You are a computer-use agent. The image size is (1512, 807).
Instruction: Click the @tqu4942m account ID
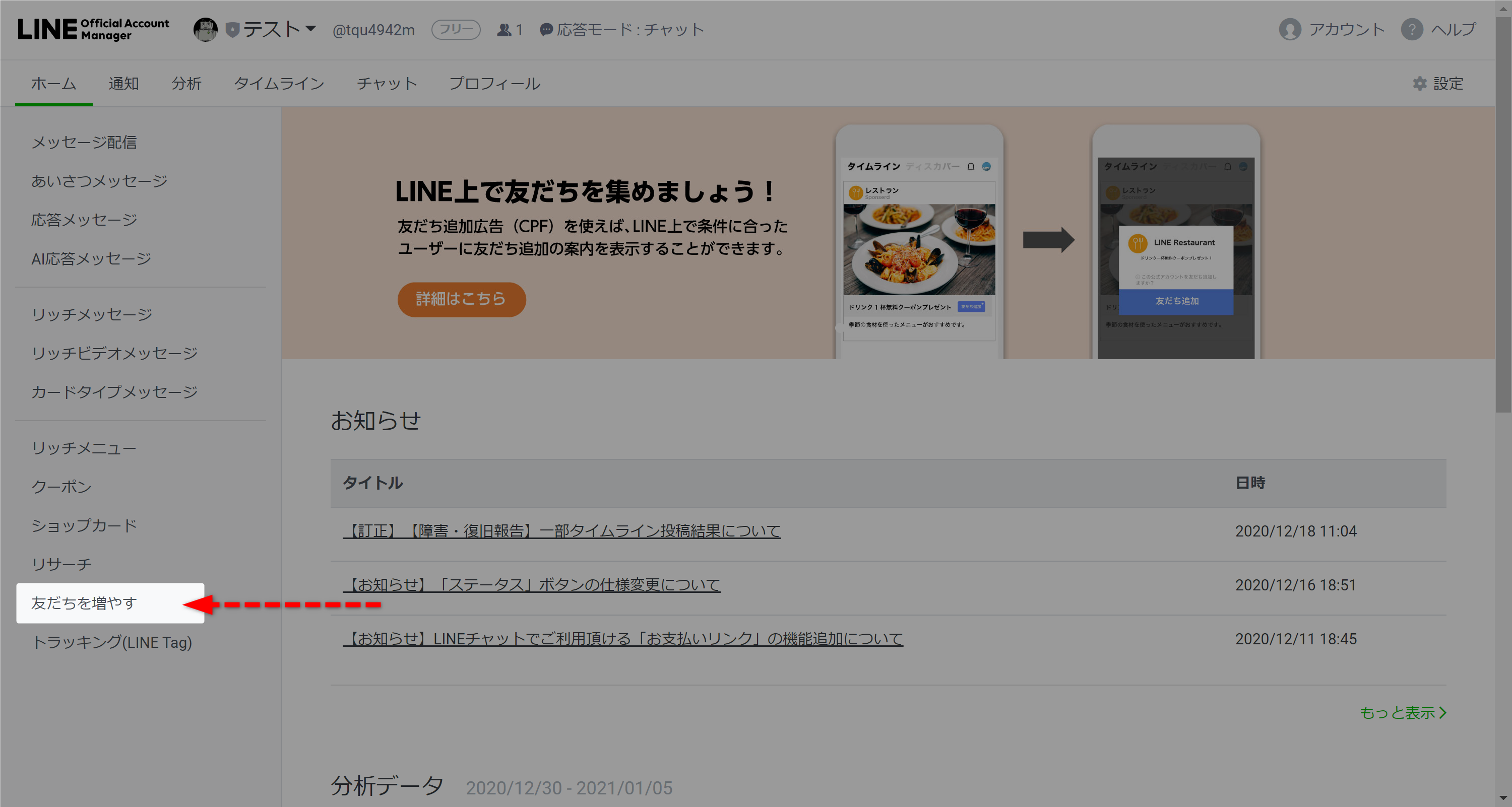(373, 30)
